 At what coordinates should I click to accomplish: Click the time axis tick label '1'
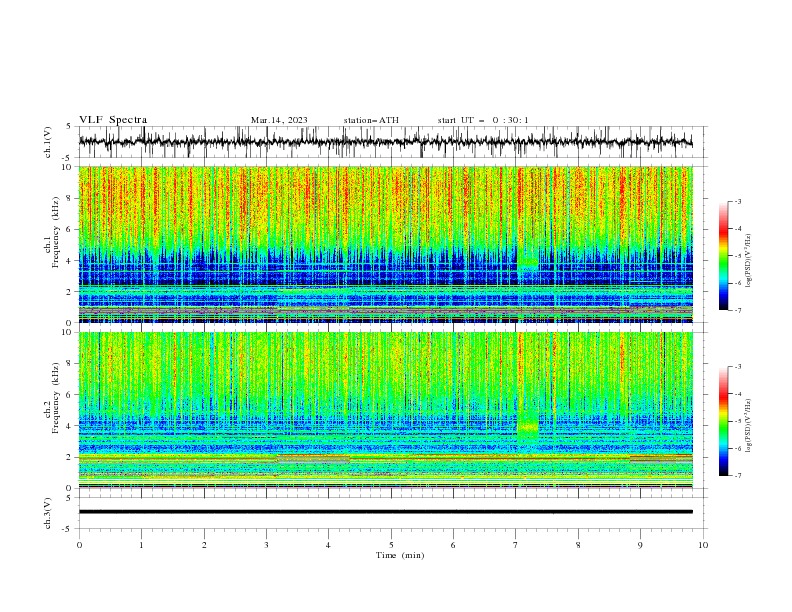click(x=141, y=545)
